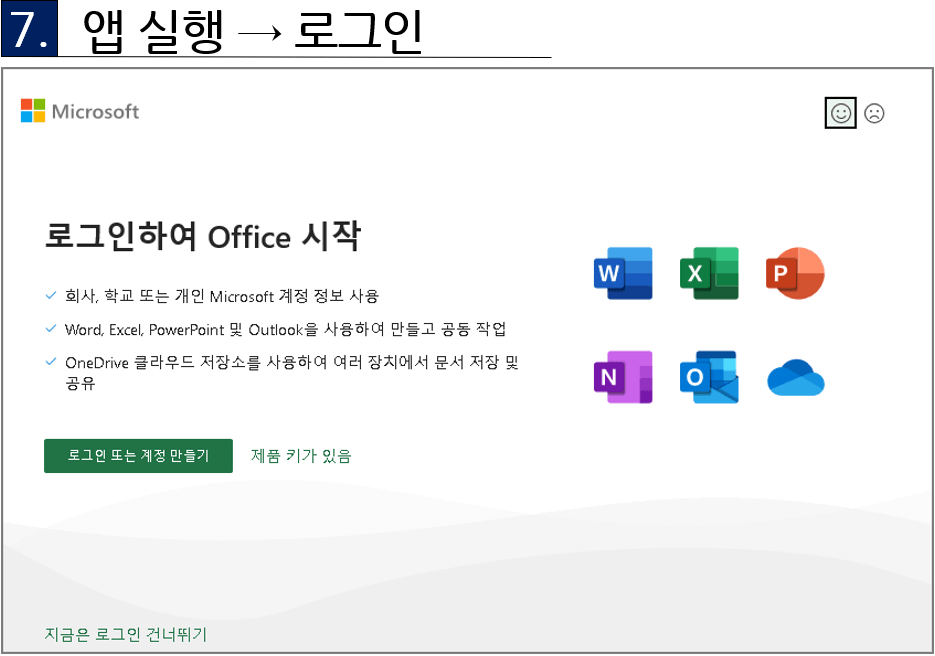Click heading 로그인하여 Office 시작
The height and width of the screenshot is (656, 935).
point(203,236)
